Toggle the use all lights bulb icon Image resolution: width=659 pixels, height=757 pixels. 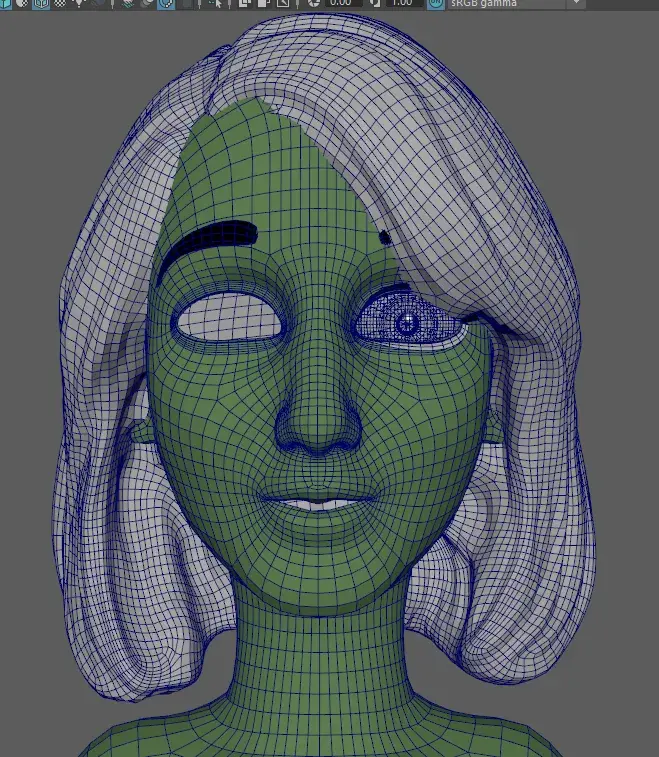(79, 3)
